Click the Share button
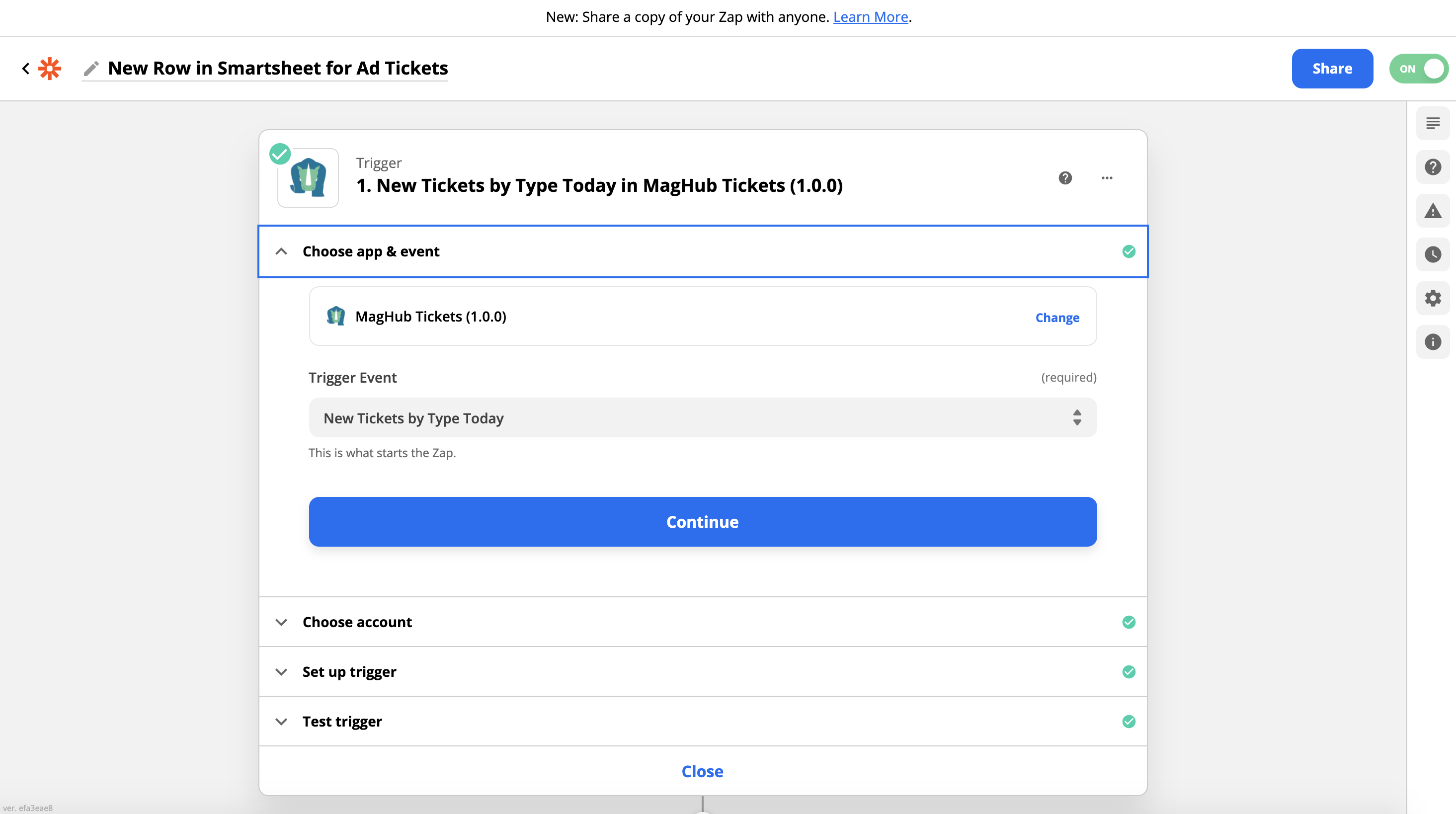 click(1332, 69)
